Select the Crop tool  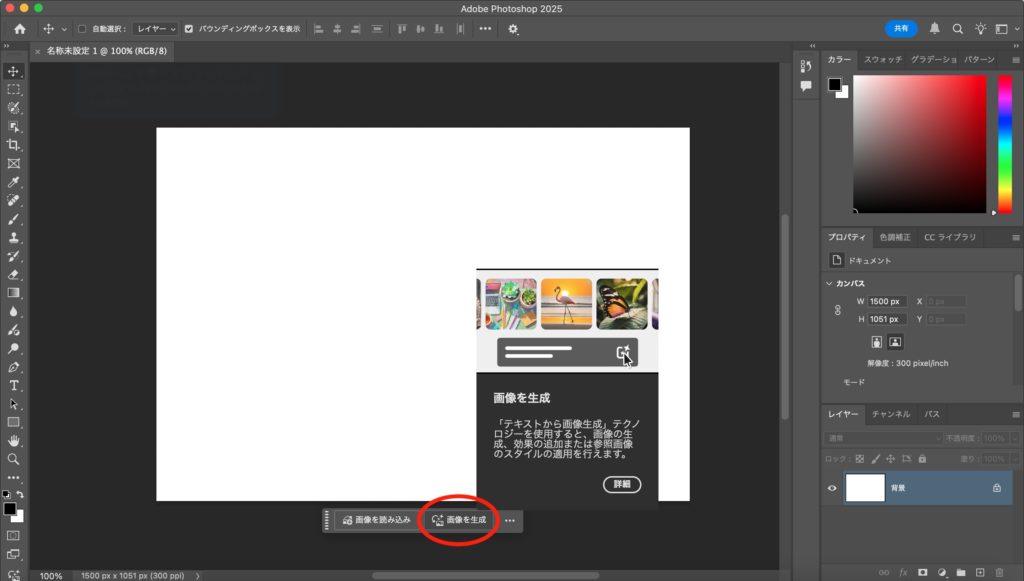pos(14,145)
